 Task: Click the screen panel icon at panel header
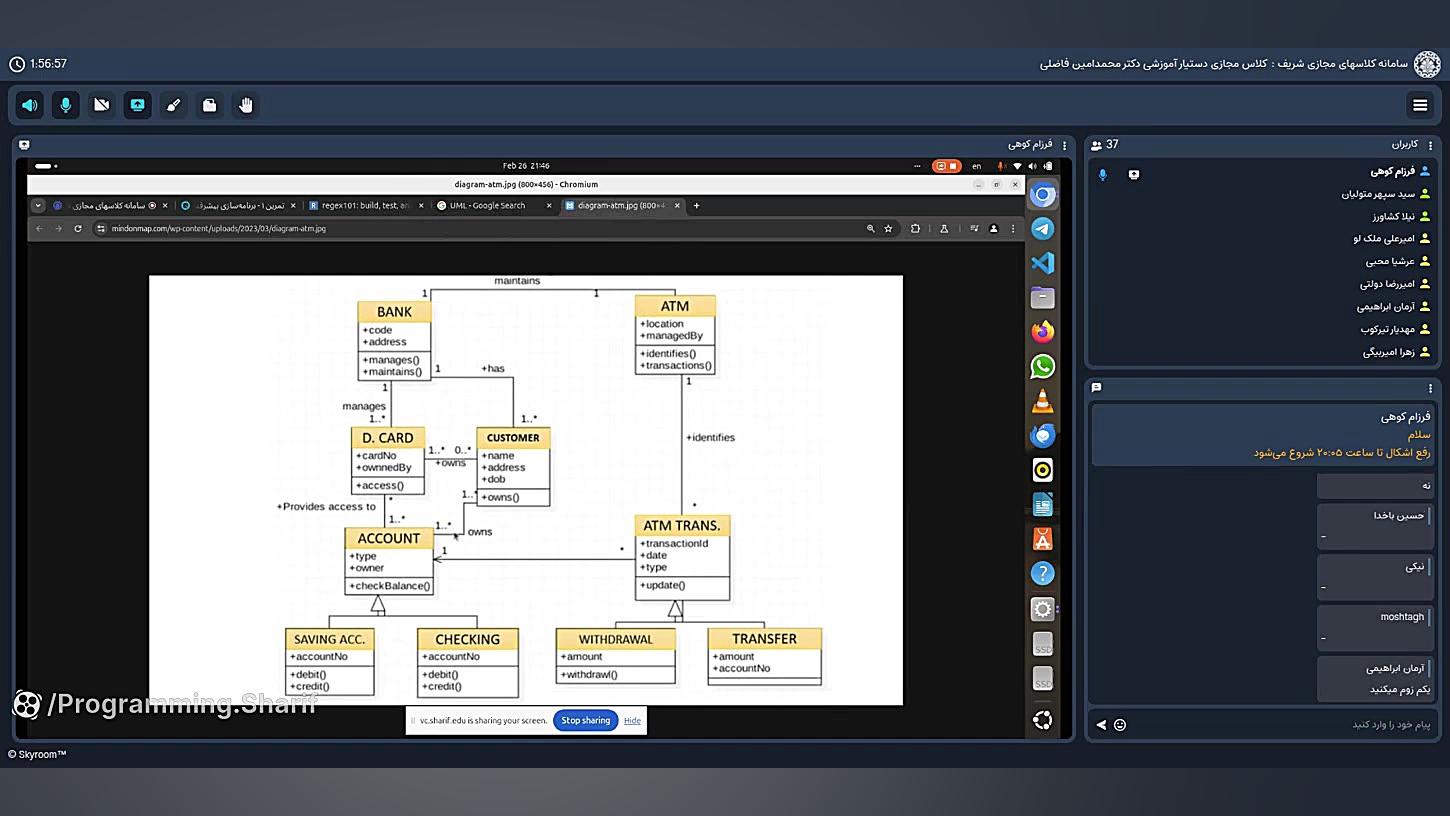[24, 145]
